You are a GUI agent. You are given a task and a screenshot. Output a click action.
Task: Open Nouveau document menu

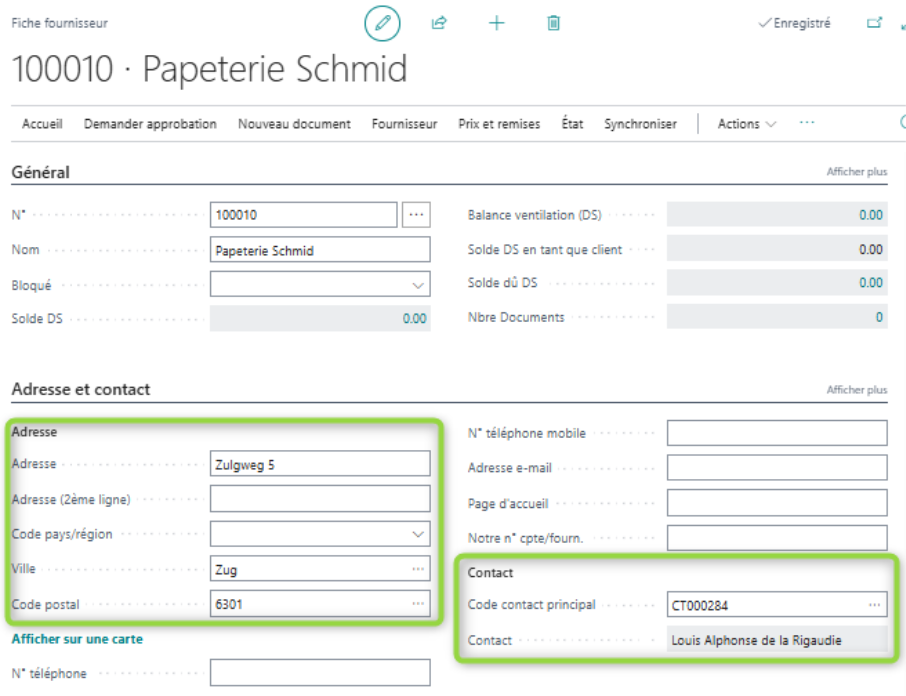(x=294, y=124)
